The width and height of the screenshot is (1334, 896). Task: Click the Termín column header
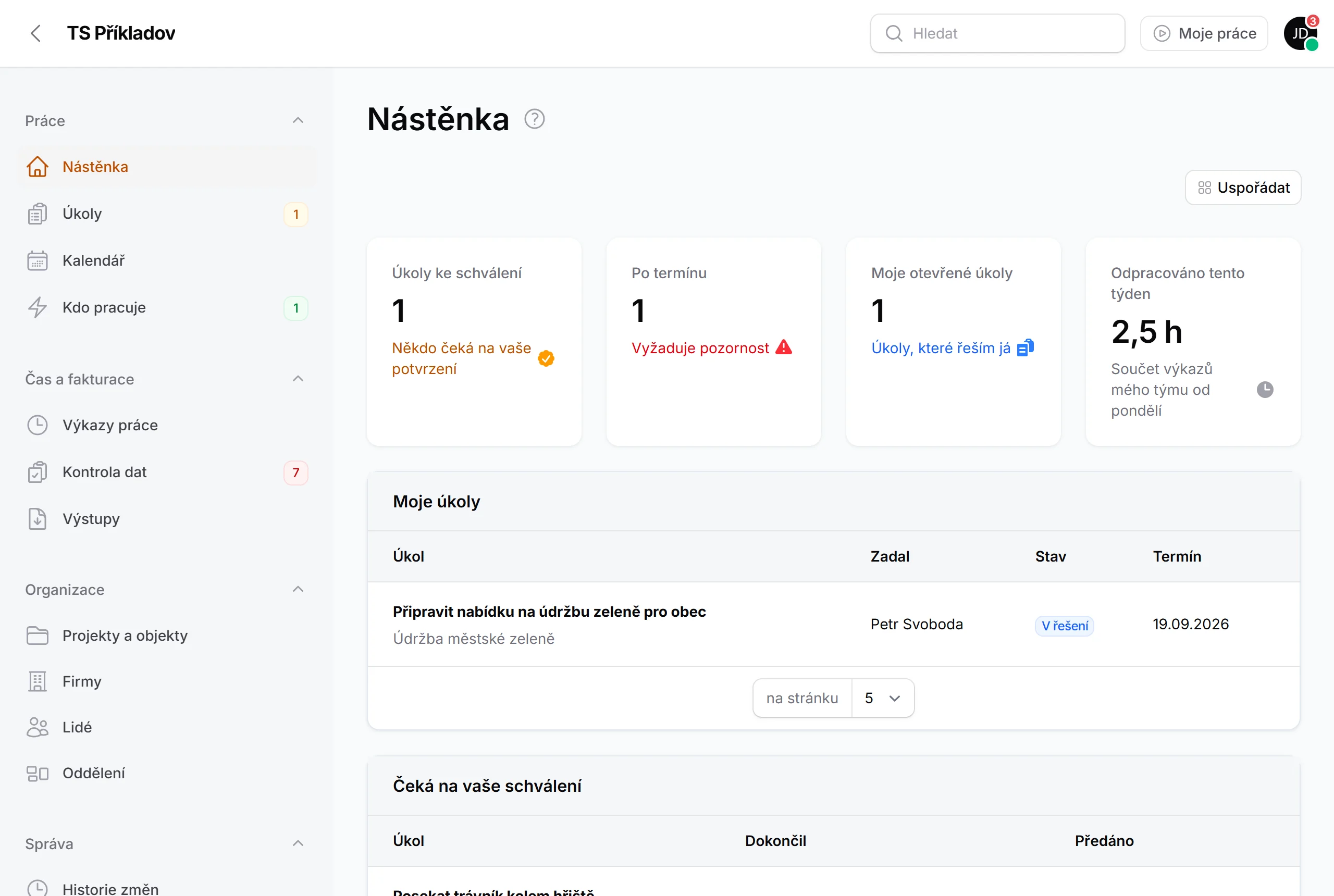click(x=1177, y=556)
